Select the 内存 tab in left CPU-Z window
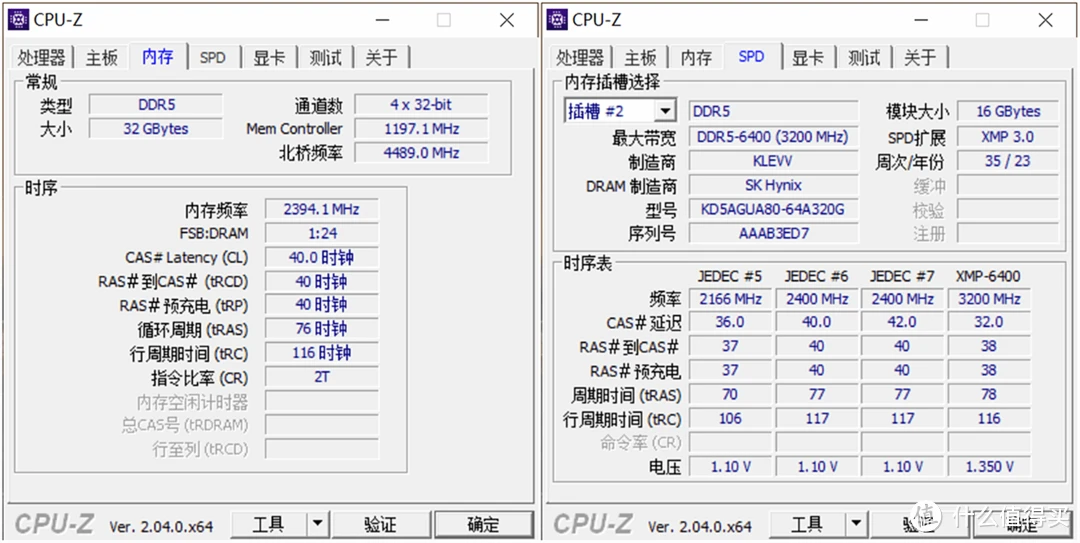The image size is (1080, 543). pyautogui.click(x=158, y=56)
